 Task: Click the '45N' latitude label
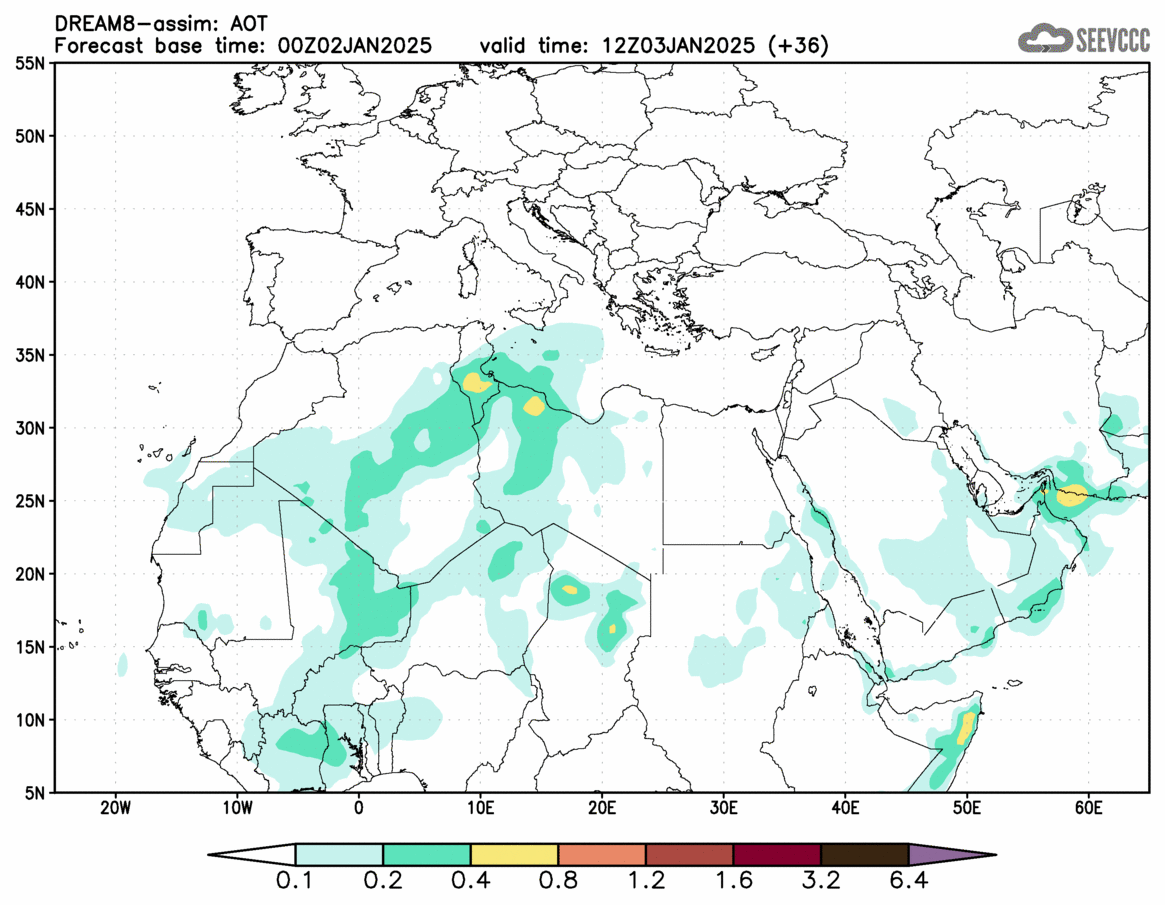[30, 210]
